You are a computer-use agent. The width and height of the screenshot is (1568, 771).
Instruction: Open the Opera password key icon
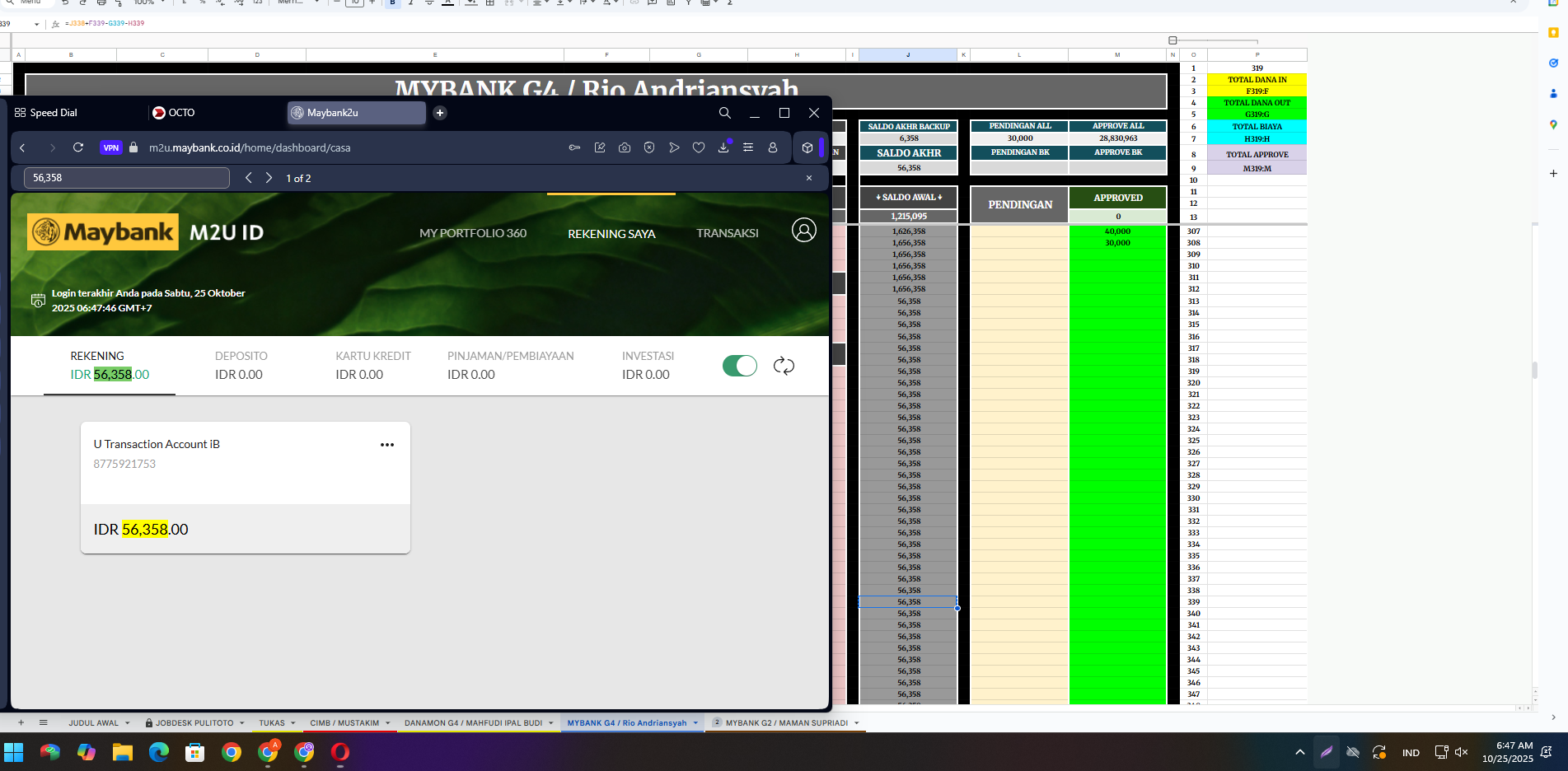pyautogui.click(x=574, y=147)
